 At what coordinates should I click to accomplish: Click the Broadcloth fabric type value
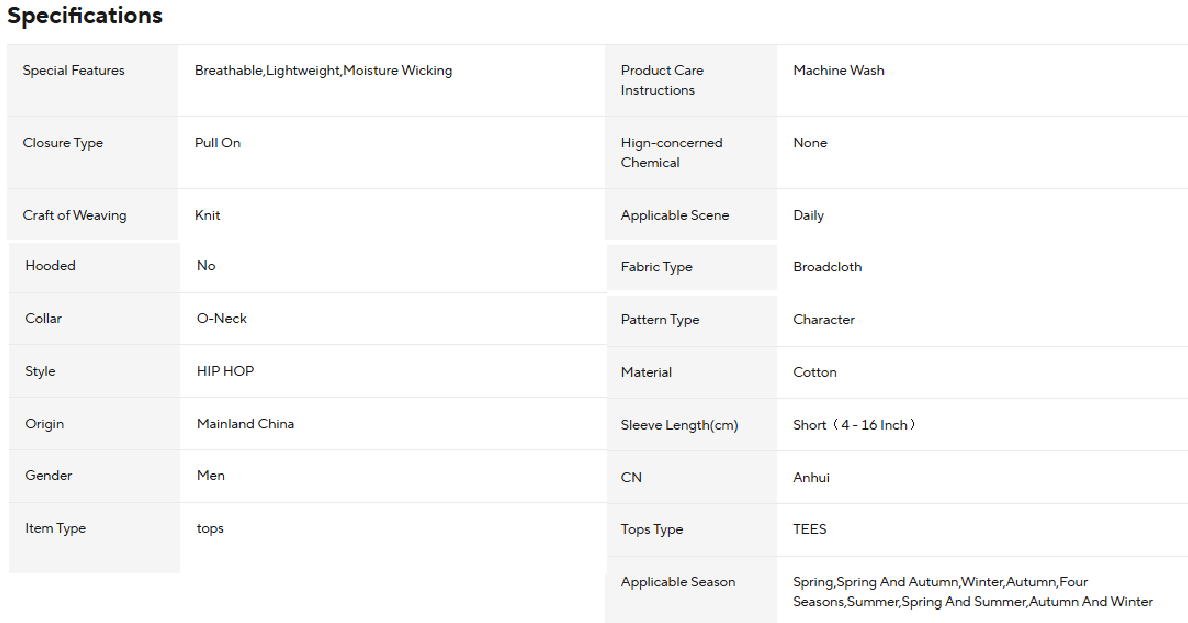[828, 267]
